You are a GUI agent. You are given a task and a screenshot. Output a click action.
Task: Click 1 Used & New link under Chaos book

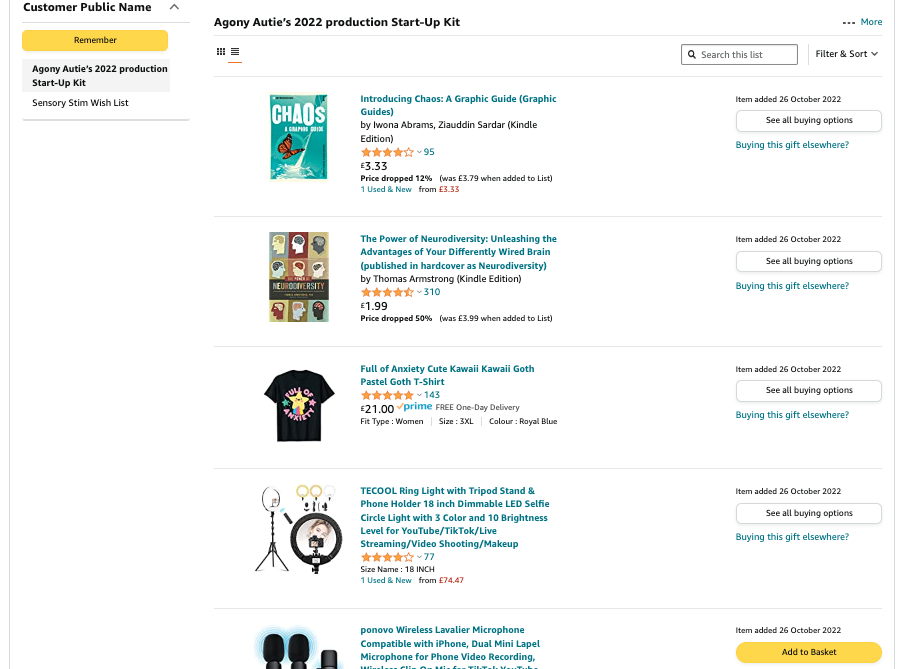pyautogui.click(x=386, y=189)
